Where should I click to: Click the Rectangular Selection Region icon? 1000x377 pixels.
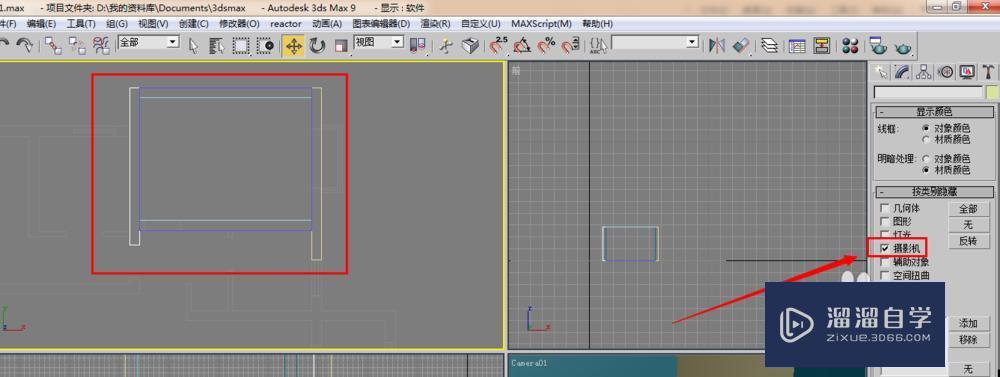[x=241, y=45]
